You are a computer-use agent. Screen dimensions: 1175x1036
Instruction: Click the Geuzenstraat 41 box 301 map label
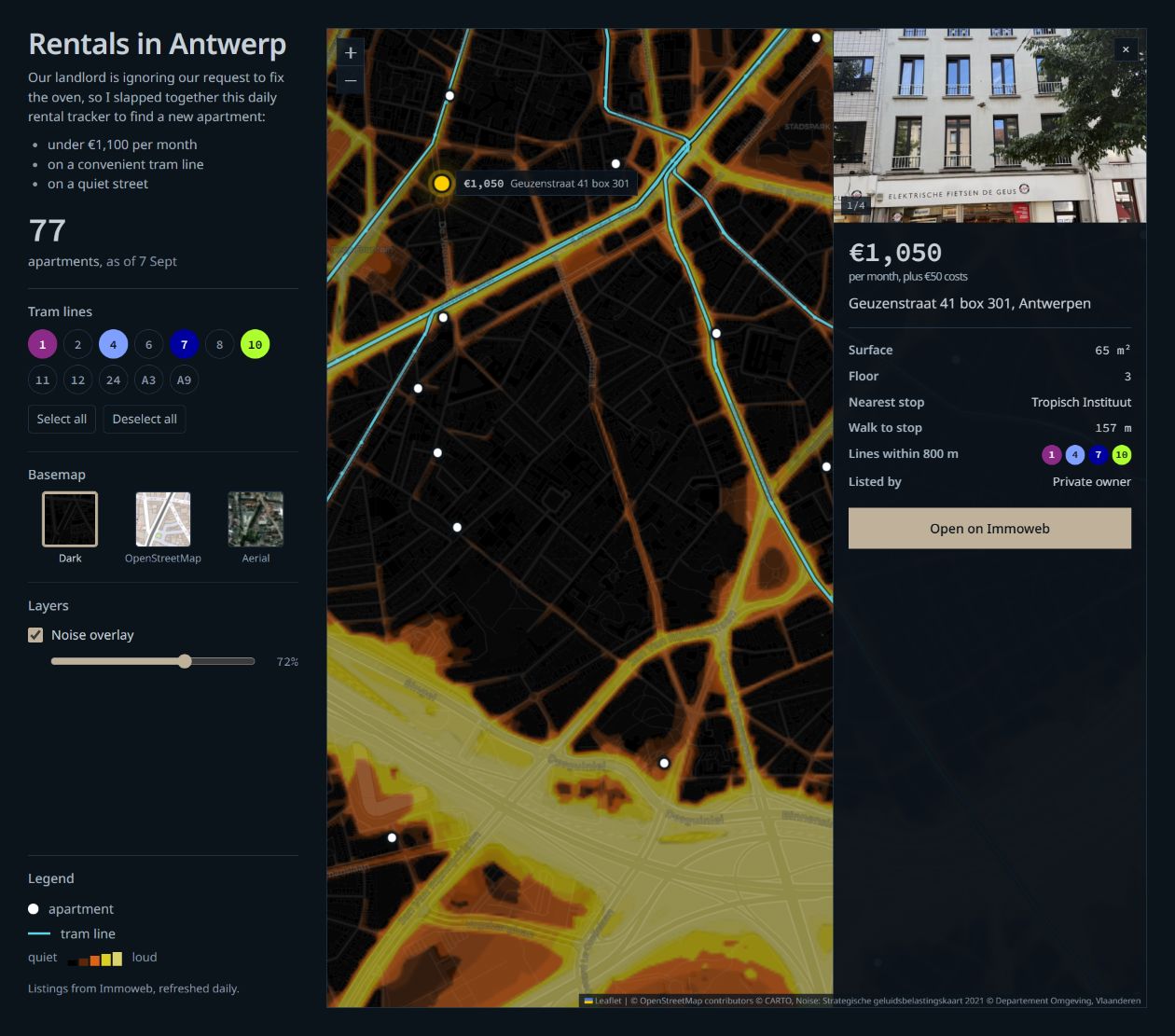click(x=546, y=184)
